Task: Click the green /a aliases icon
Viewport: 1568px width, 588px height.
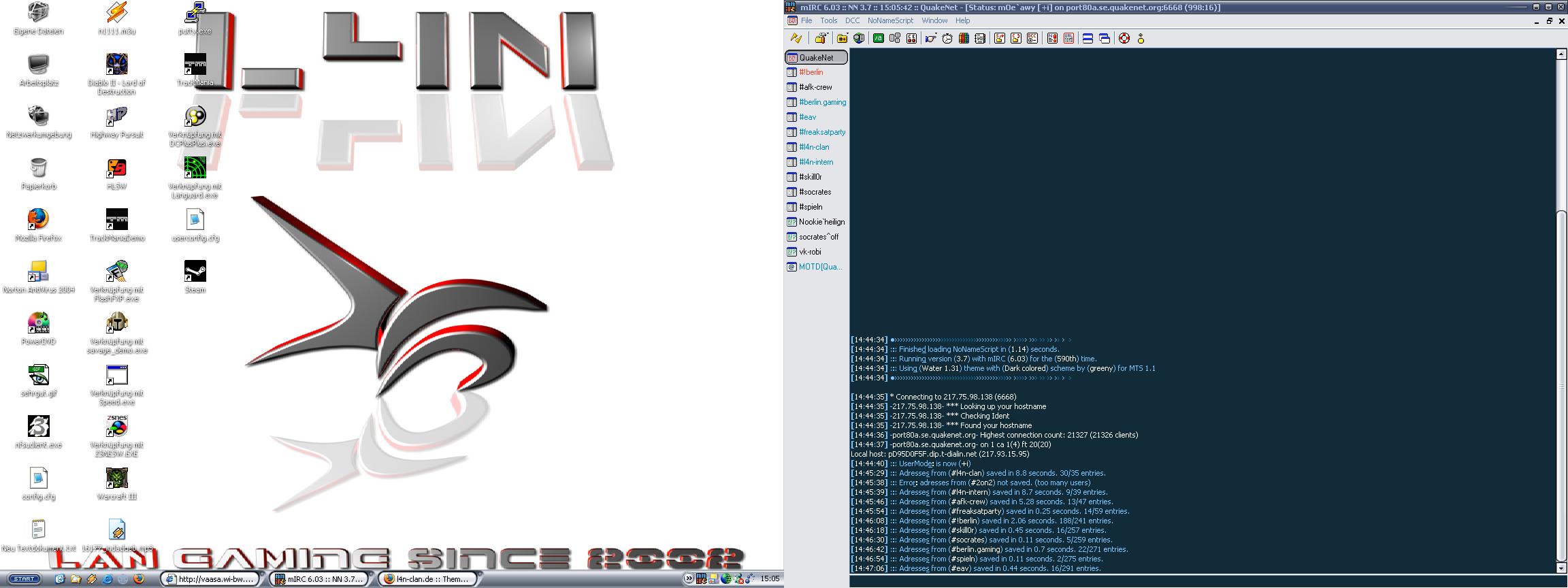Action: (878, 39)
